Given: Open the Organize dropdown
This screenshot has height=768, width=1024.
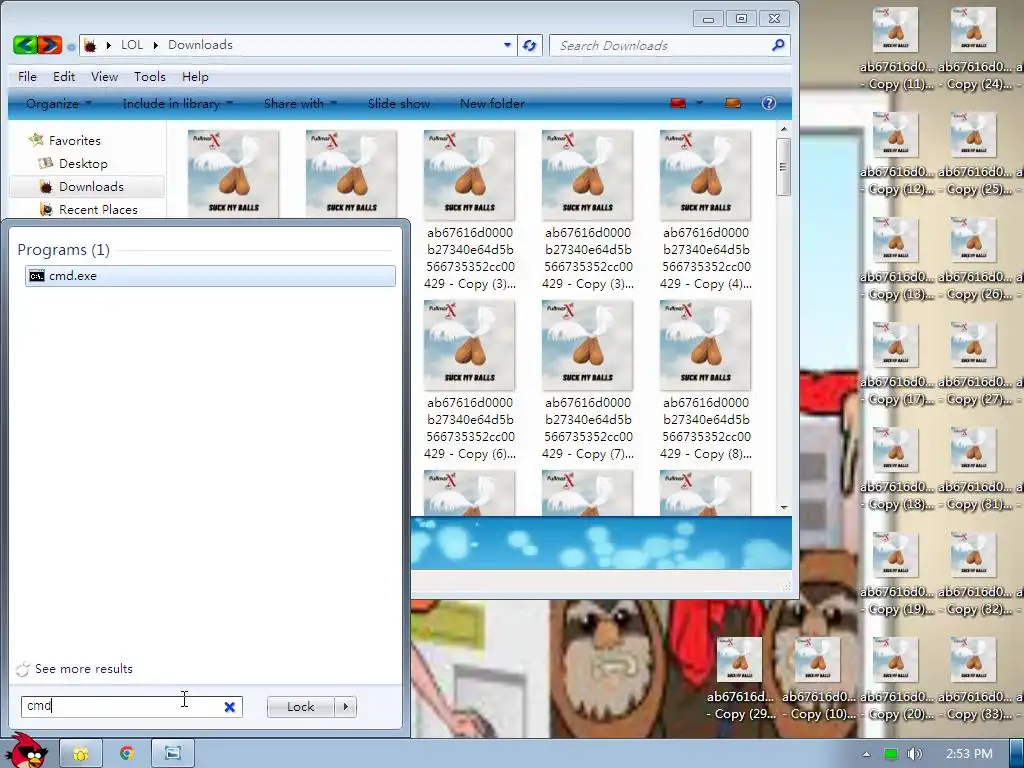Looking at the screenshot, I should (x=59, y=103).
